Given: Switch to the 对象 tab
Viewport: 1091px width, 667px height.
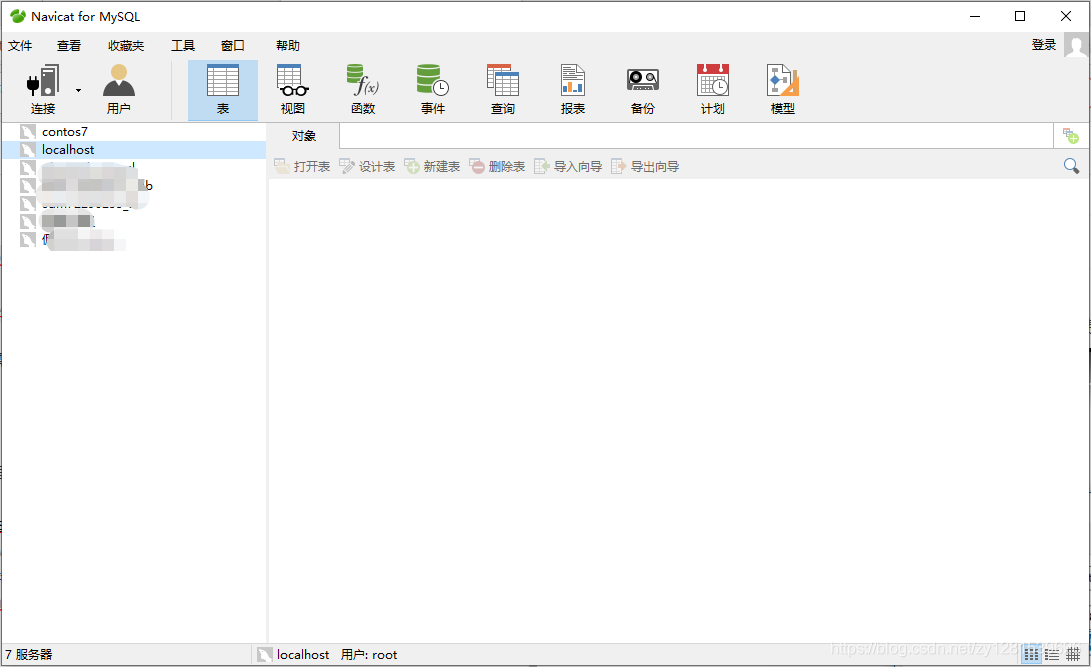Looking at the screenshot, I should pos(303,136).
